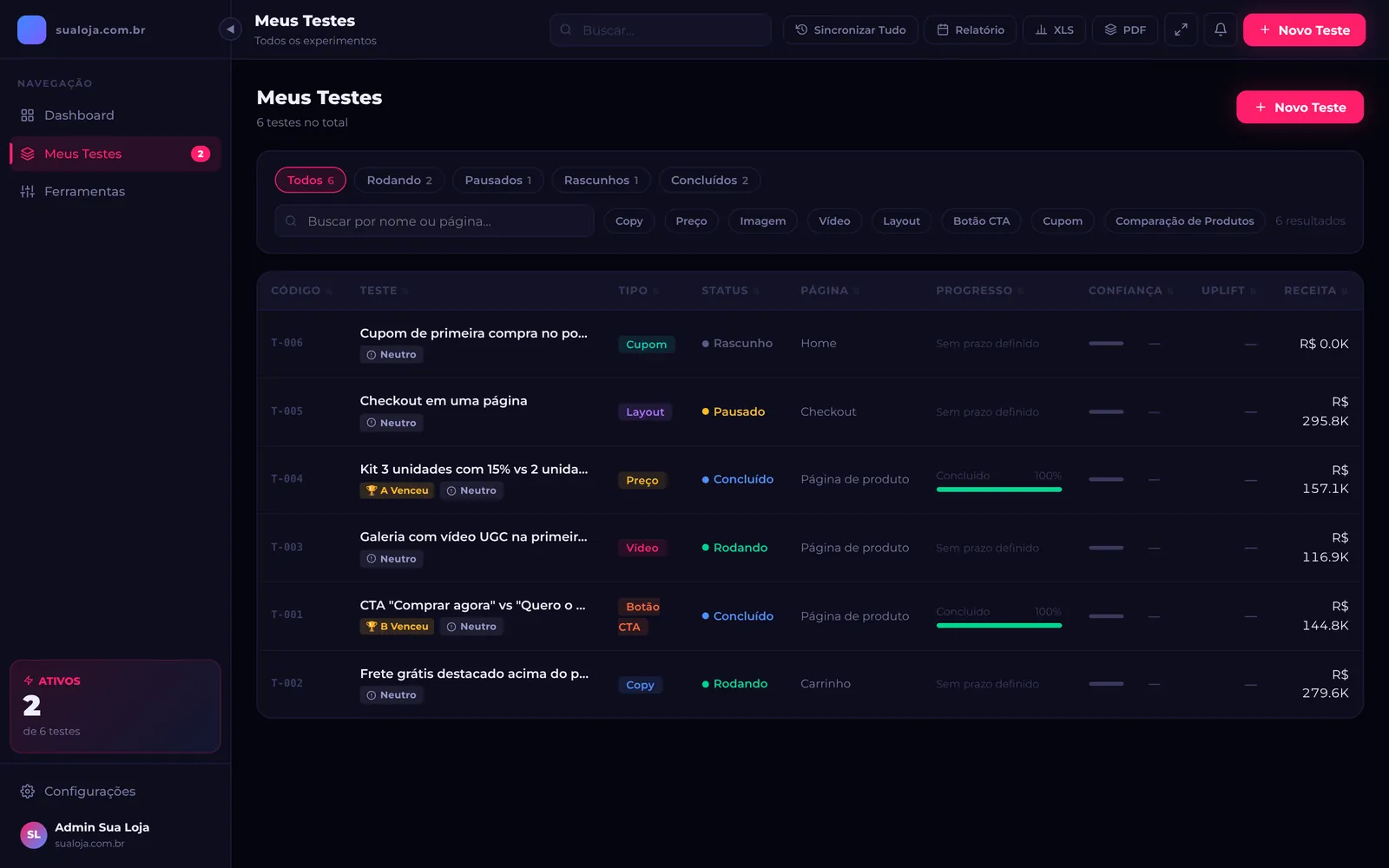Viewport: 1389px width, 868px height.
Task: Export using the PDF button
Action: pyautogui.click(x=1125, y=30)
